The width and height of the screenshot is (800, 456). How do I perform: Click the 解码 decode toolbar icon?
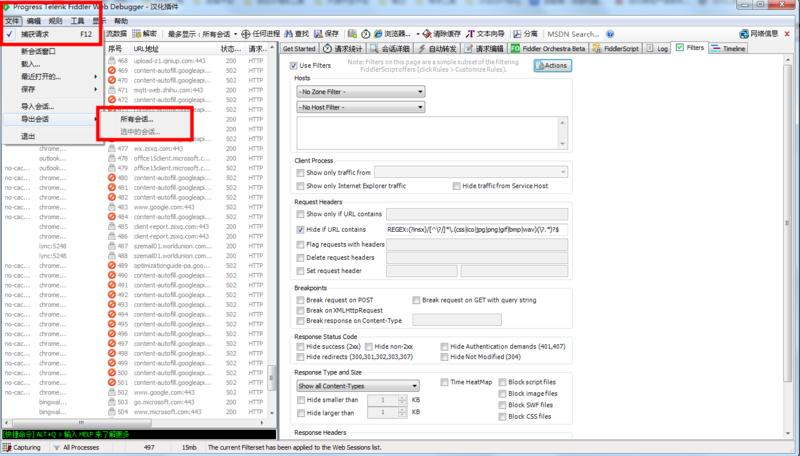pos(137,34)
